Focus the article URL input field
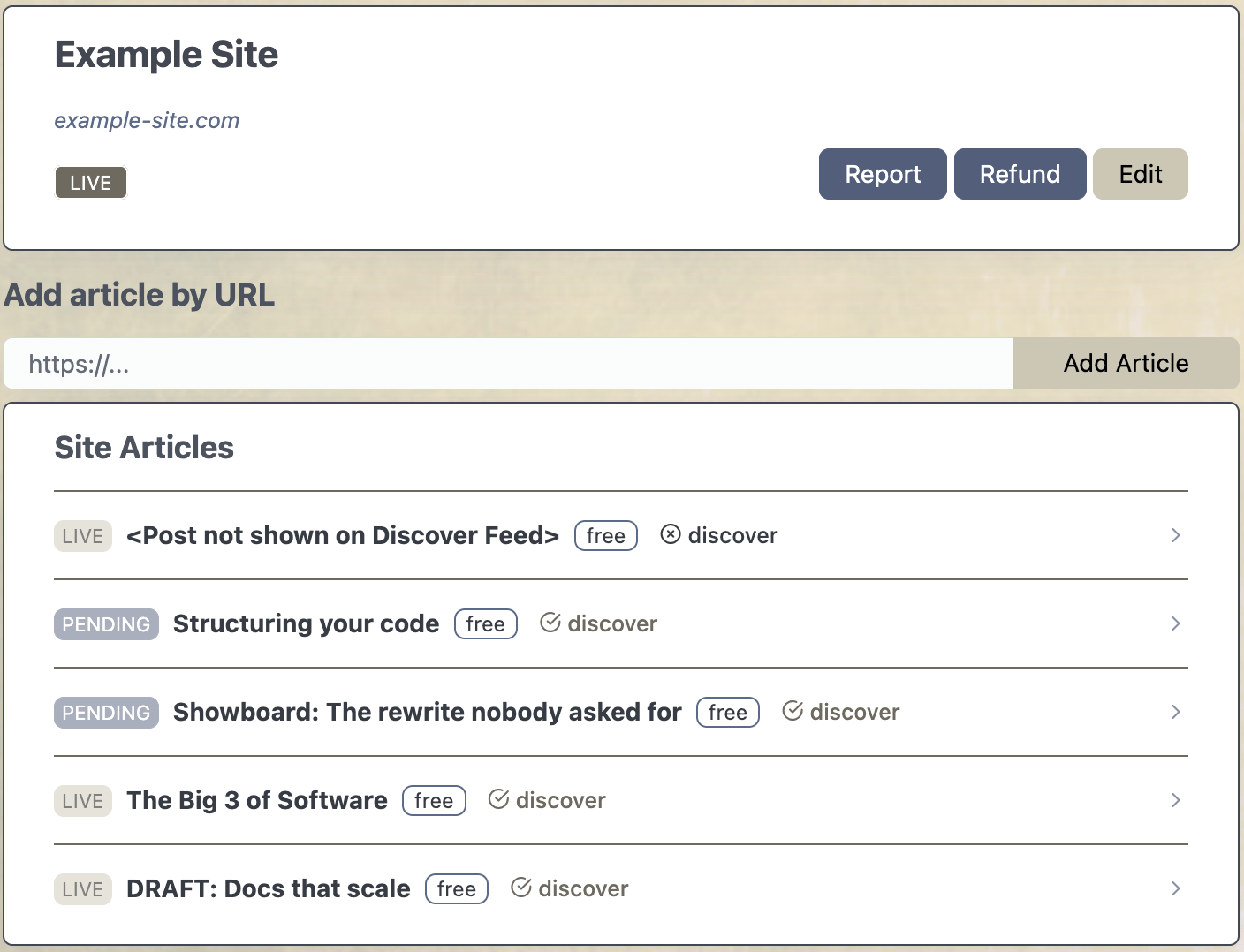Image resolution: width=1244 pixels, height=952 pixels. 508,364
